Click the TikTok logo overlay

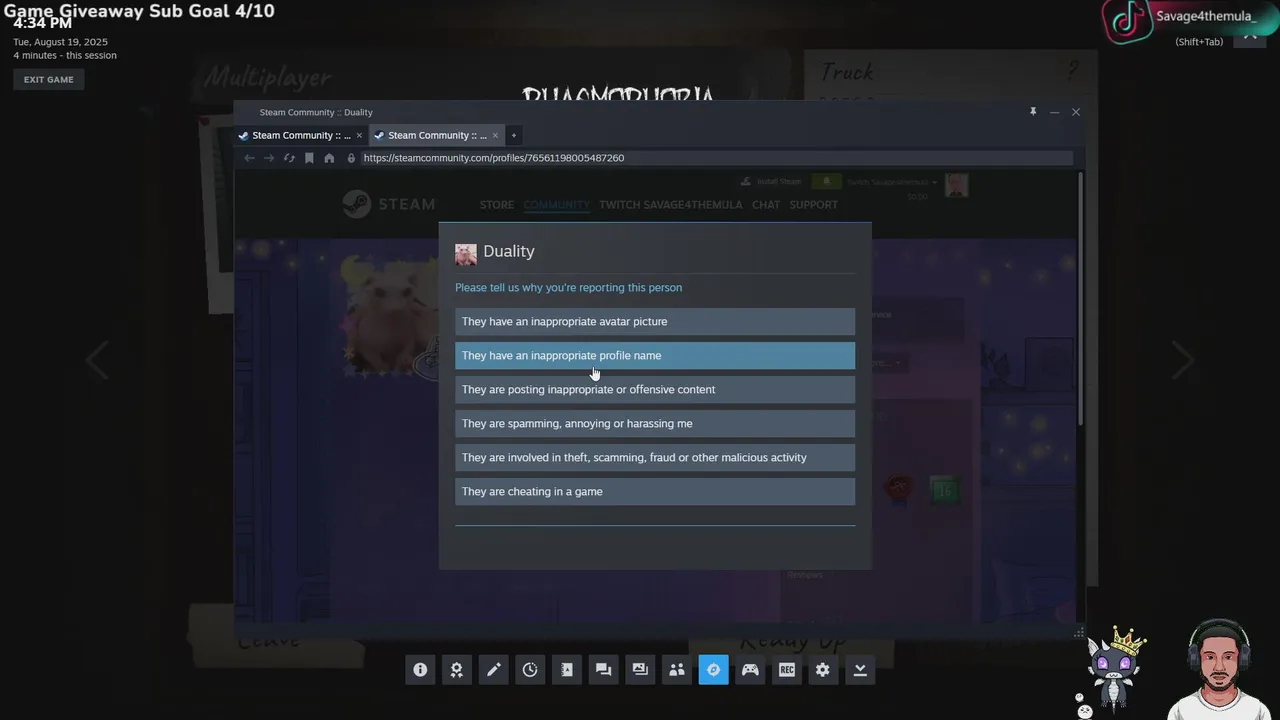(1127, 22)
